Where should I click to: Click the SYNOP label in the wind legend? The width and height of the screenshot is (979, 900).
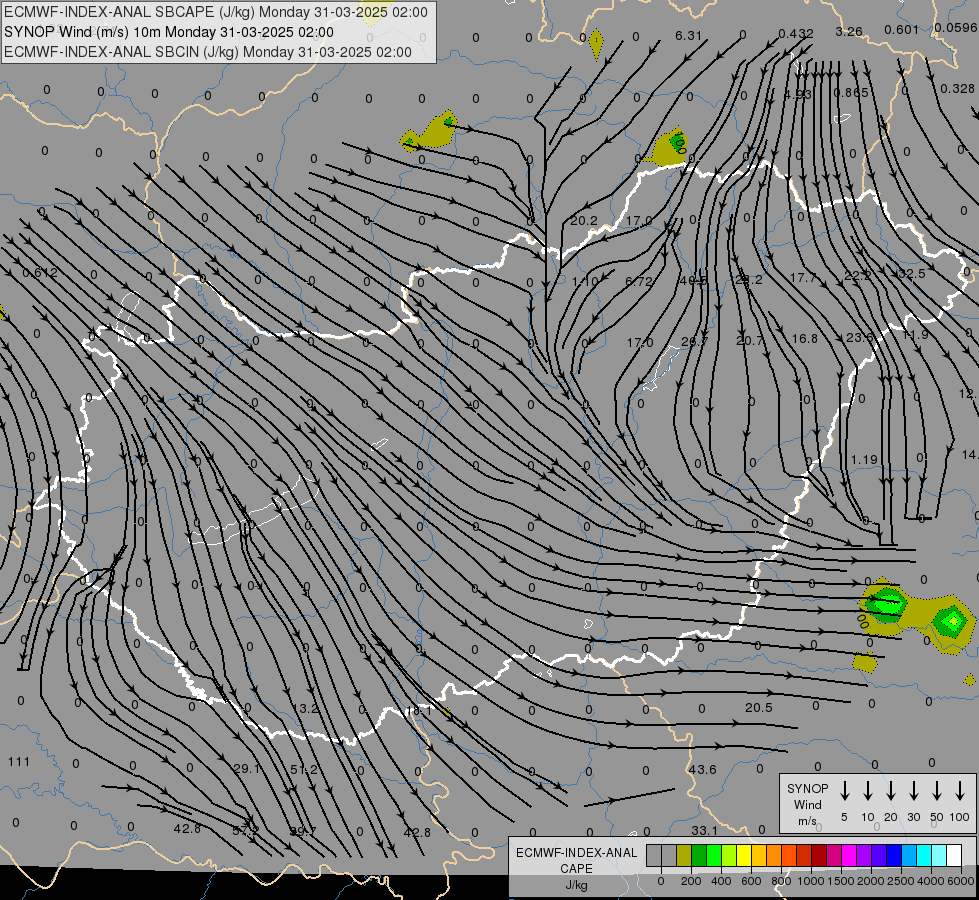(807, 788)
